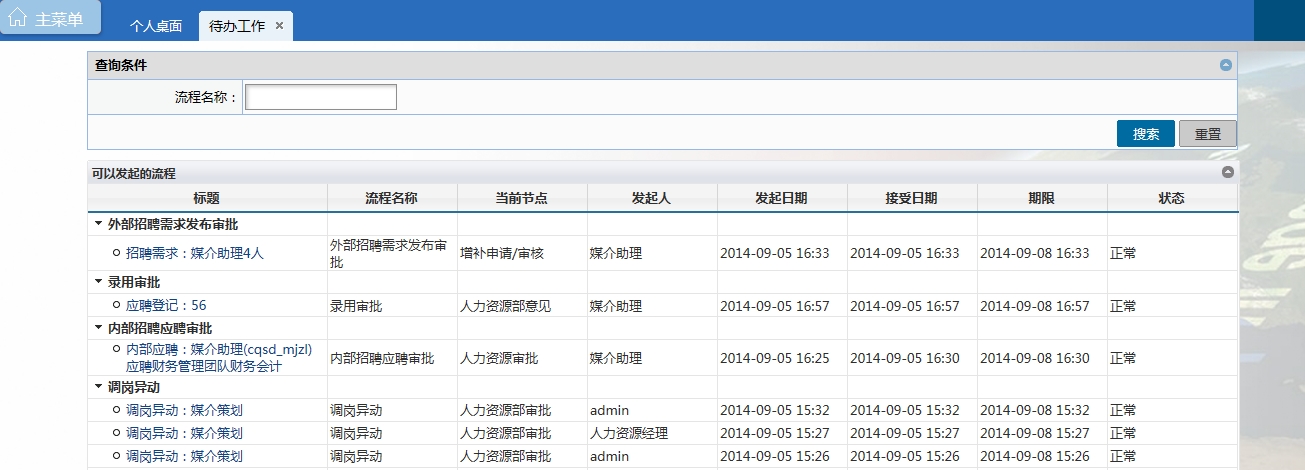Sort by 发起日期 column header
The image size is (1305, 470).
point(782,198)
